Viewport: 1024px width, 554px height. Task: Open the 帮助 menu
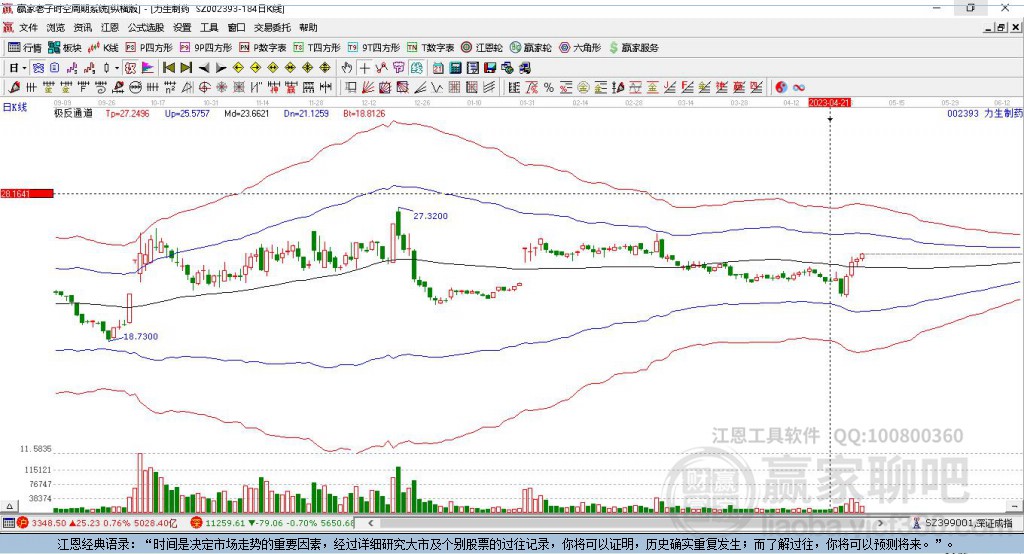[x=308, y=27]
